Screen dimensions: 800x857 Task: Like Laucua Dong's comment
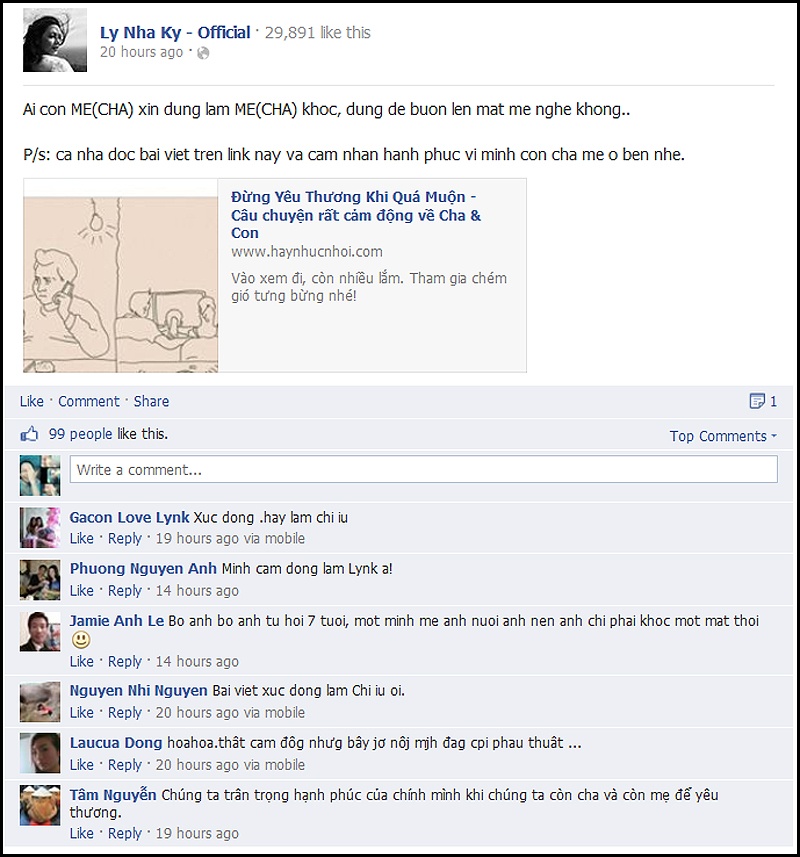click(x=81, y=765)
